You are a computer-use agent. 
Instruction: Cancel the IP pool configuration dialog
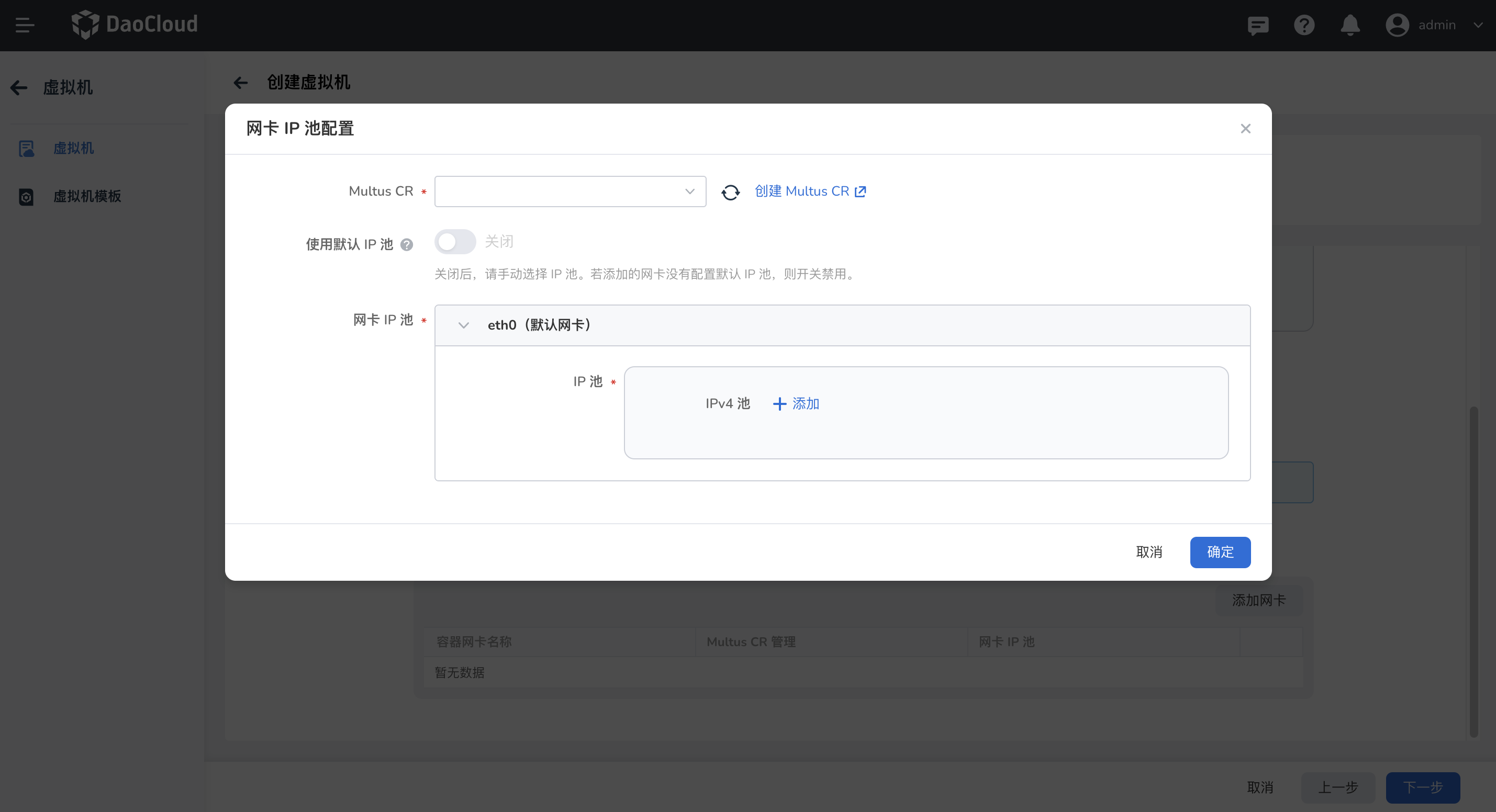(1149, 552)
